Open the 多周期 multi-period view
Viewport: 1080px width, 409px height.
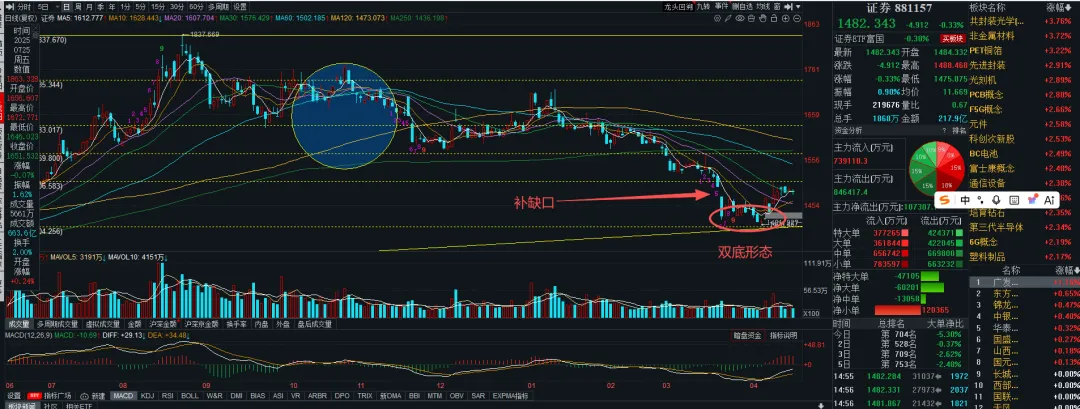point(218,7)
